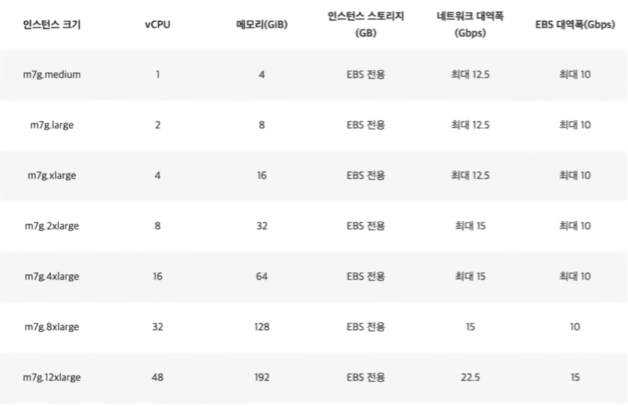
Task: Click the m7g.medium instance name
Action: (x=52, y=75)
